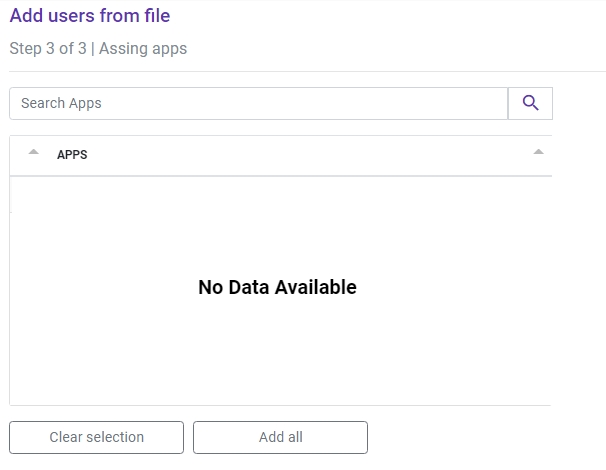Run app search with the purple magnifier button
The height and width of the screenshot is (470, 606).
530,103
